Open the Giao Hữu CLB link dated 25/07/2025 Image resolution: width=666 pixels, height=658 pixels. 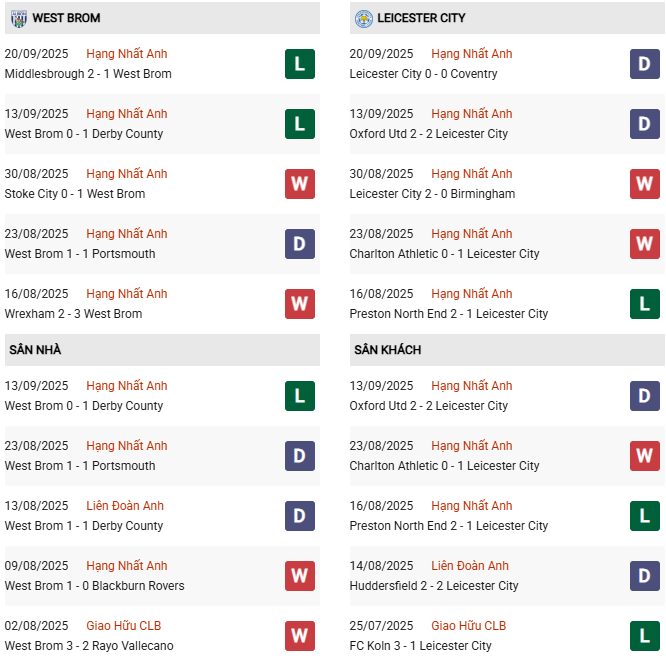click(469, 626)
